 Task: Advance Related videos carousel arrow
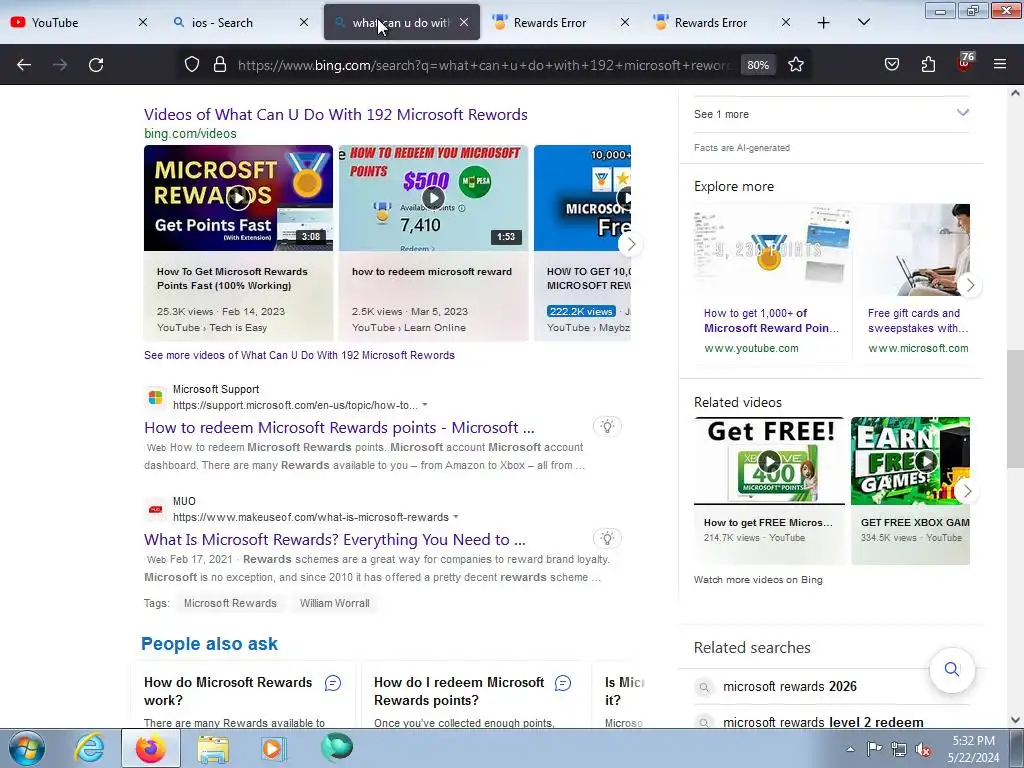[967, 491]
